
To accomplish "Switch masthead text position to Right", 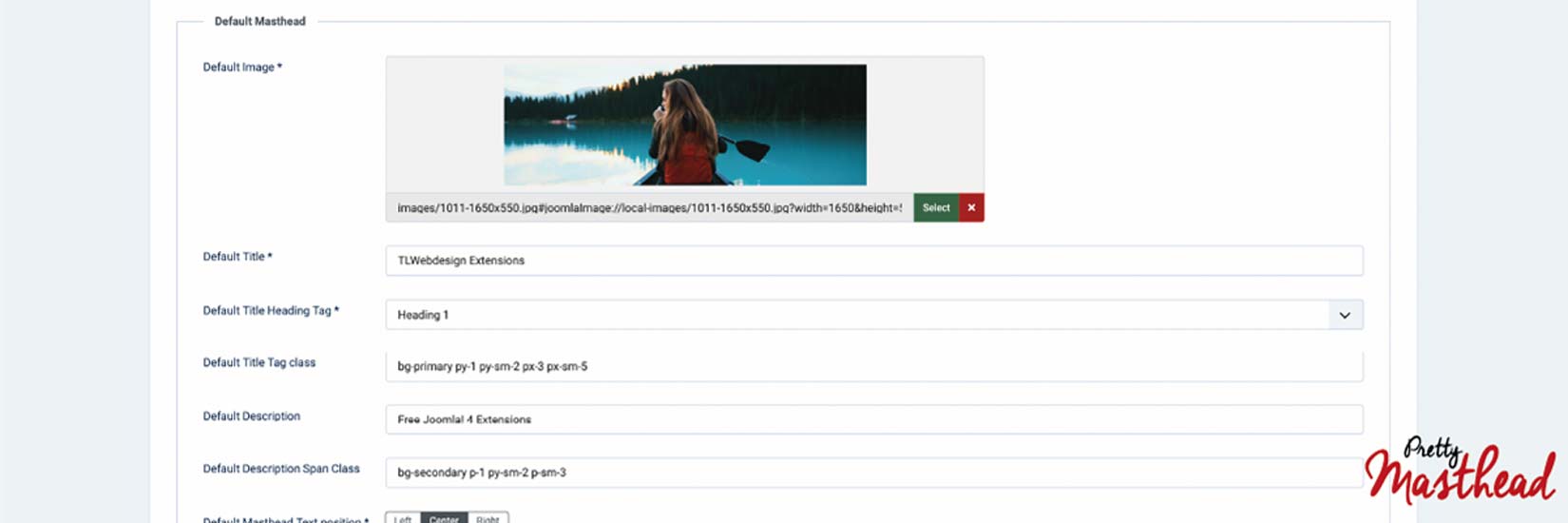I will pos(488,518).
